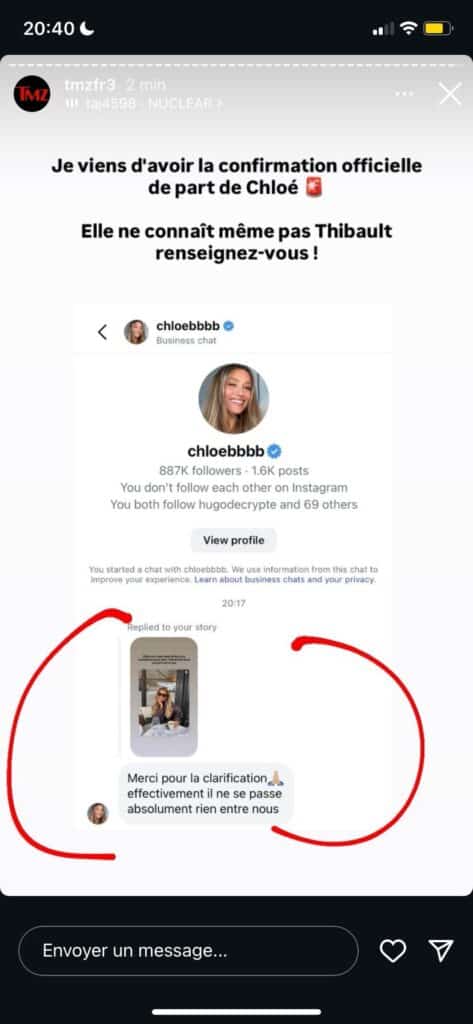Tap the "Merci pour la clarification" message bubble
This screenshot has height=1024, width=473.
tap(206, 793)
